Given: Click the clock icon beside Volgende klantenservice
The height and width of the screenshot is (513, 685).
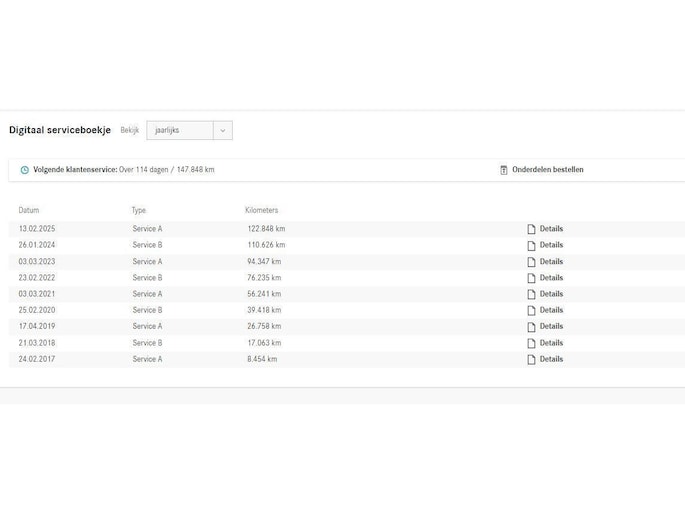Looking at the screenshot, I should pyautogui.click(x=24, y=170).
